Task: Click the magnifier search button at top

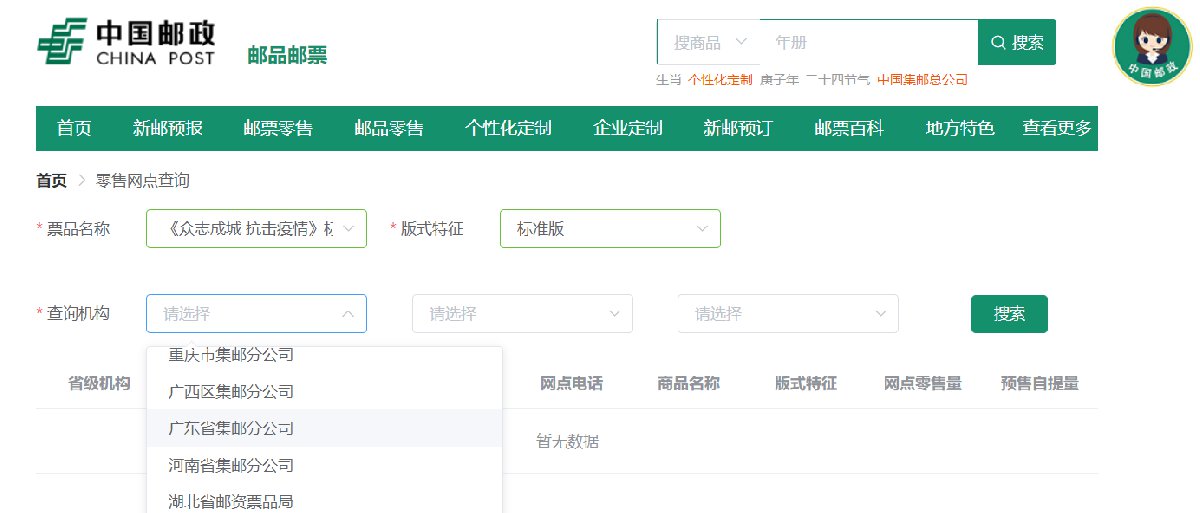Action: click(1016, 42)
